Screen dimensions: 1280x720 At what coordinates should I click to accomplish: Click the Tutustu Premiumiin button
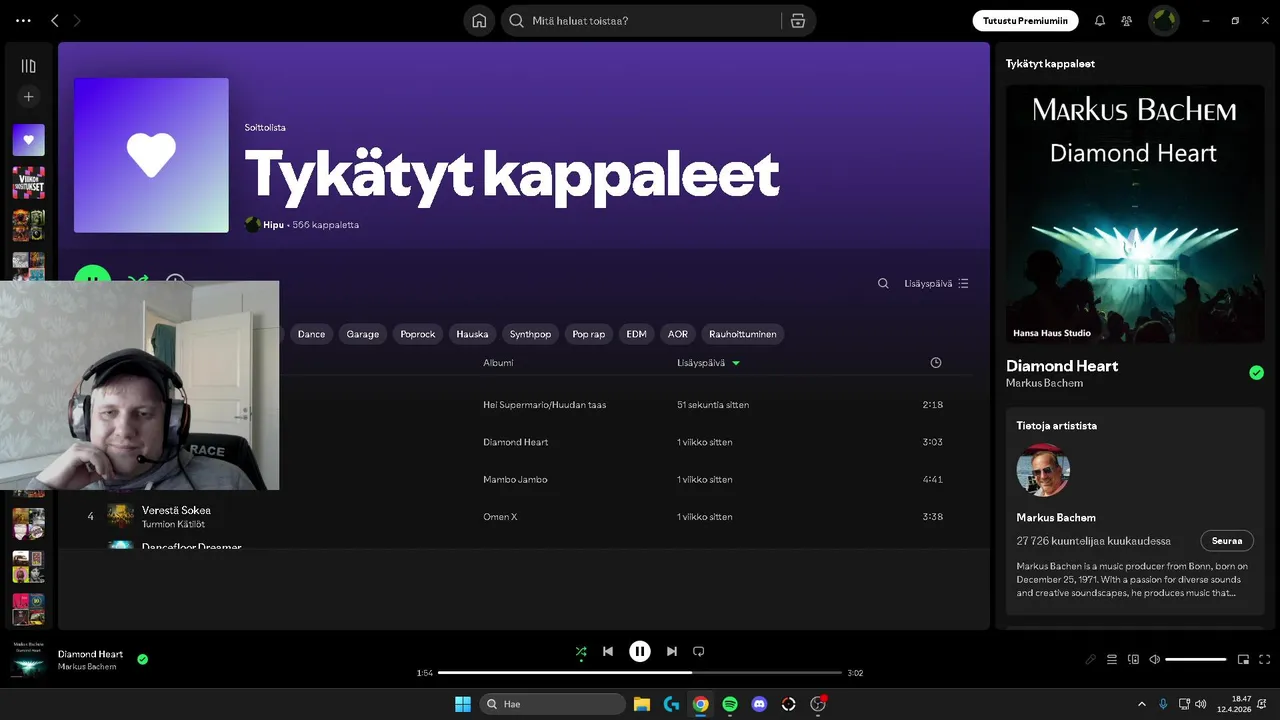tap(1026, 20)
